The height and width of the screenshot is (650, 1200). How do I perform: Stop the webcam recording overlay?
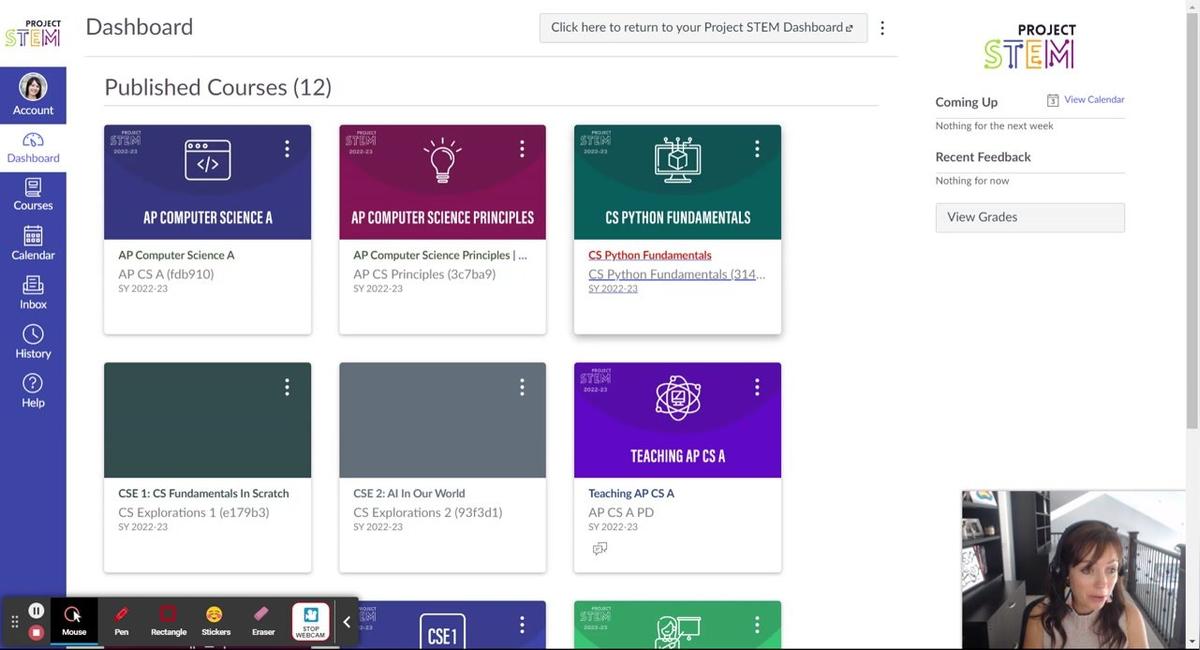[311, 621]
